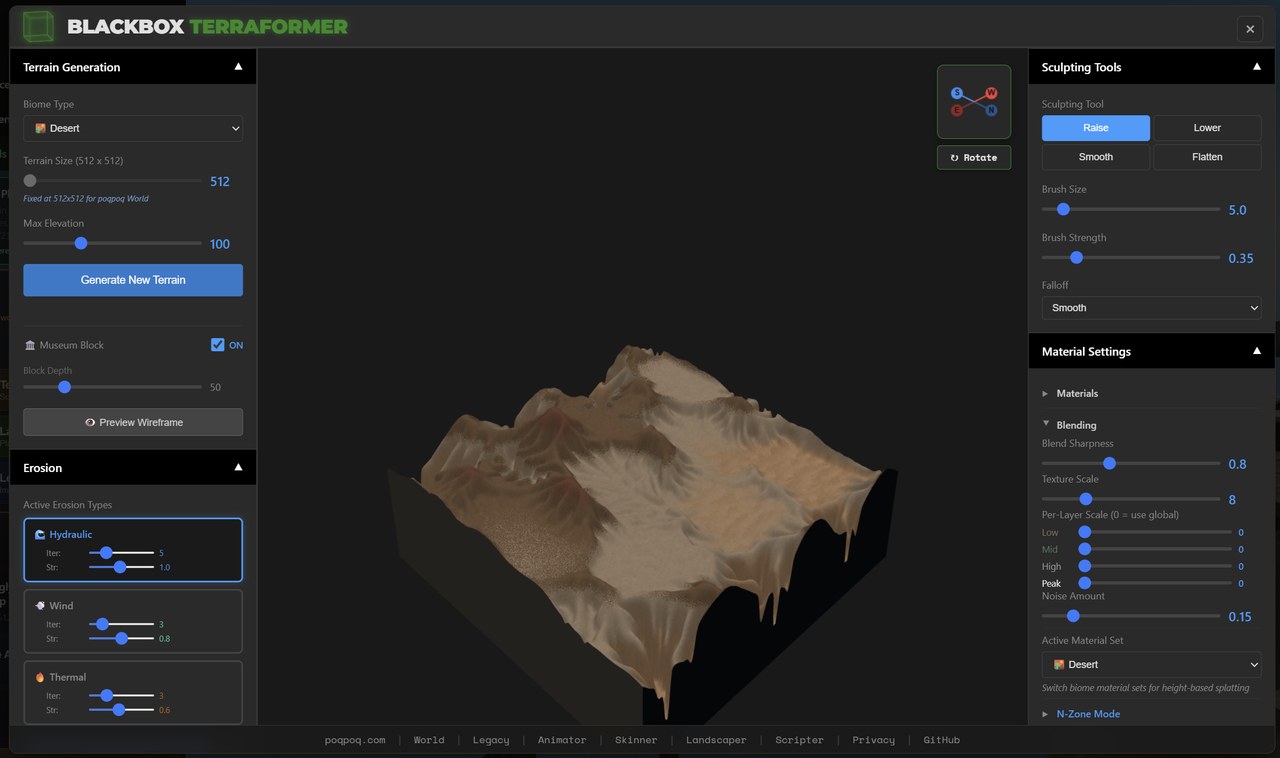Select the Thermal erosion type card
This screenshot has width=1280, height=758.
point(133,692)
